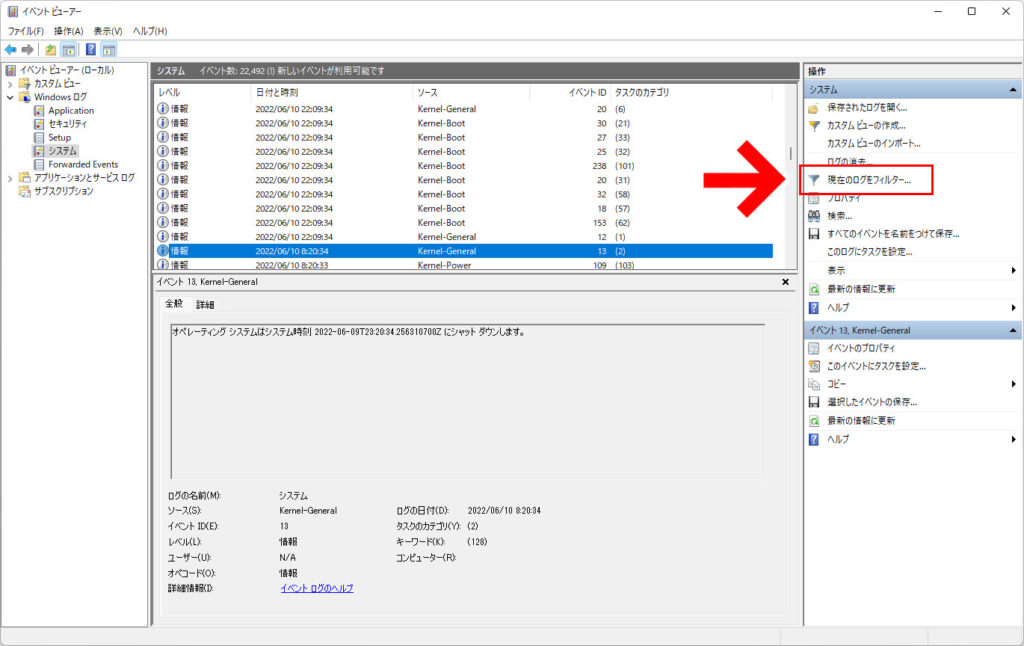The image size is (1024, 646).
Task: Switch to the 詳細 tab
Action: (x=205, y=305)
